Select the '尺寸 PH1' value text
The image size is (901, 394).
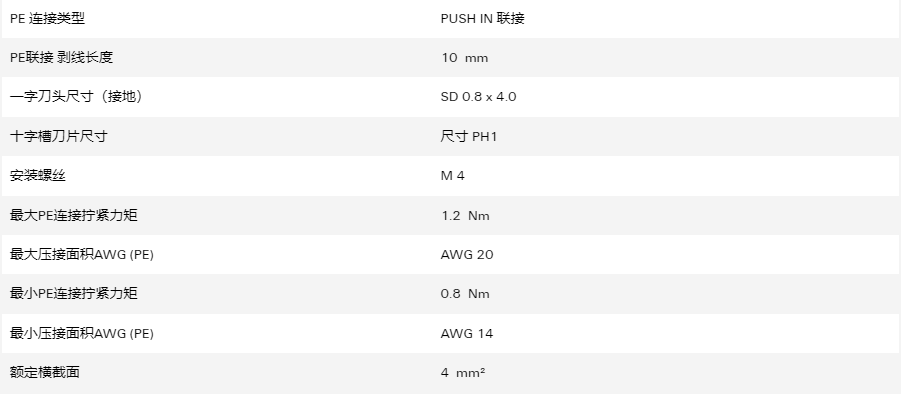pos(468,136)
